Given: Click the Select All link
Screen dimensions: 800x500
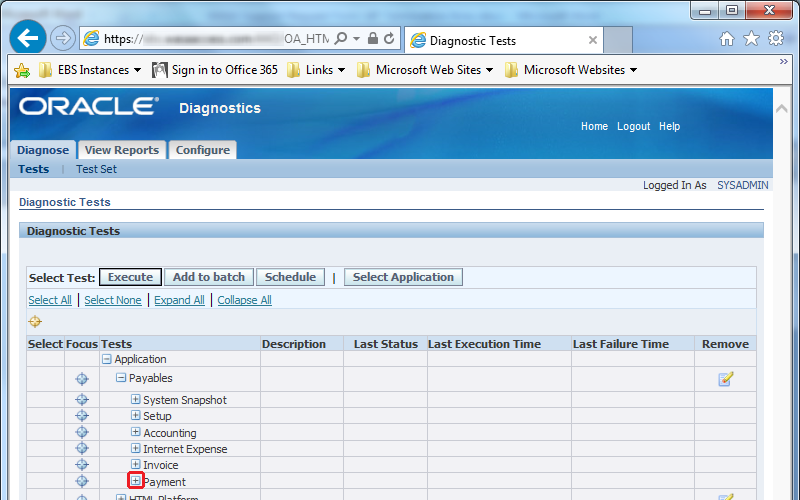Looking at the screenshot, I should pos(50,300).
